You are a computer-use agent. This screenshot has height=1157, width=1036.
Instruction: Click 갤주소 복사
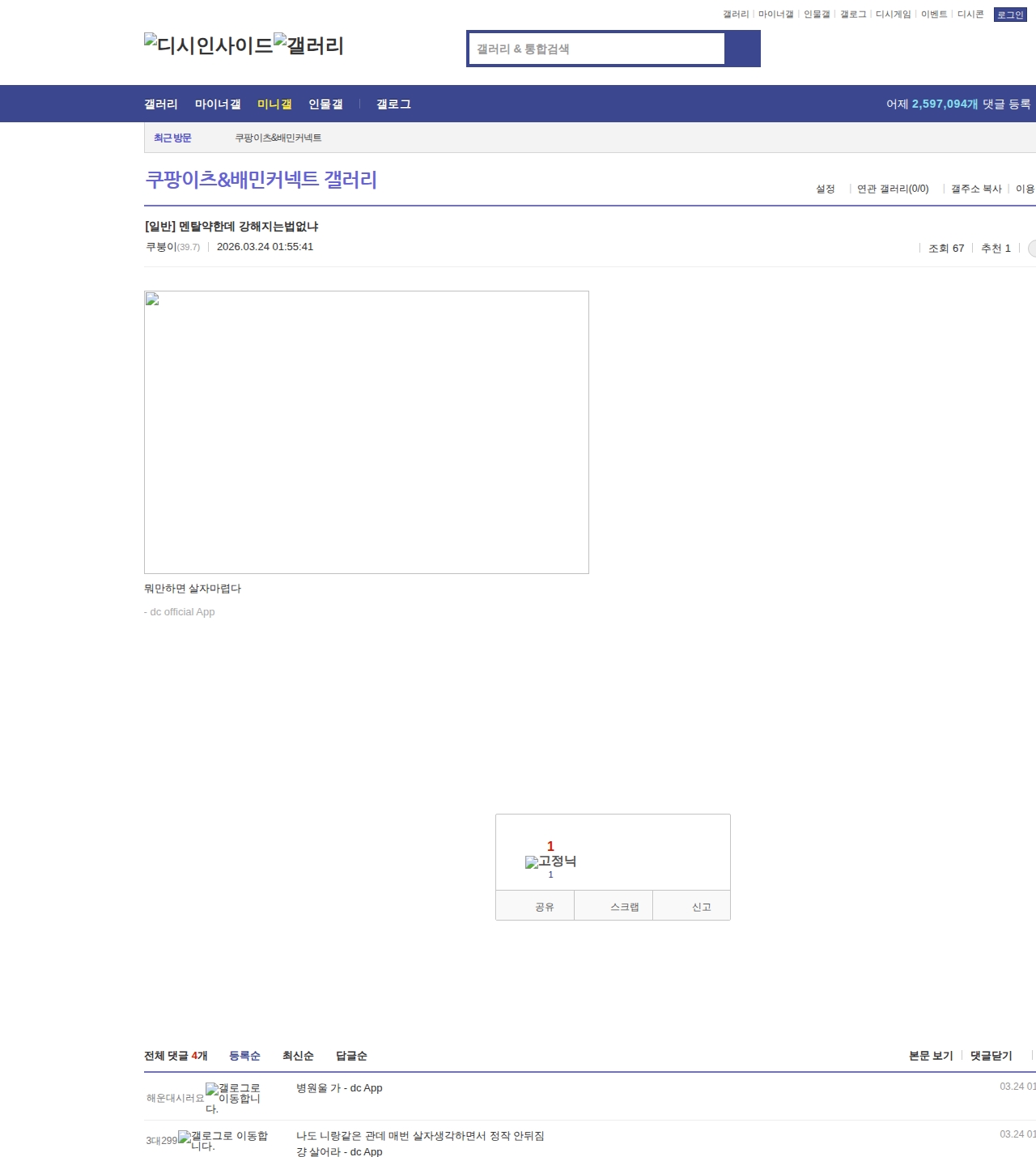coord(976,189)
